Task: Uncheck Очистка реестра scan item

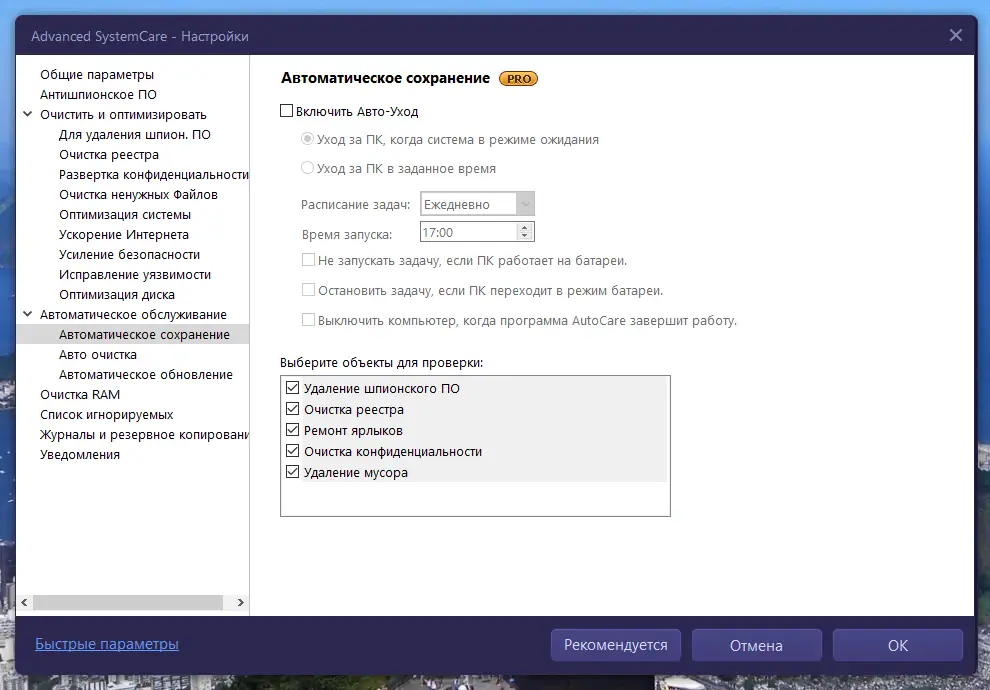Action: coord(292,408)
